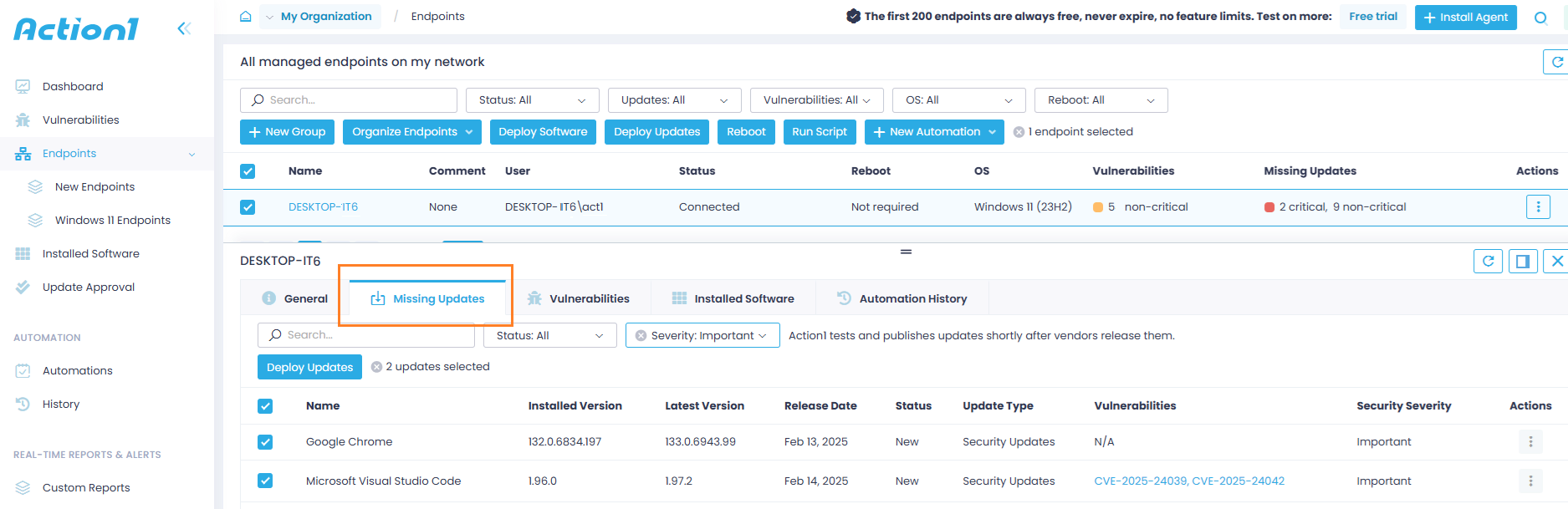Screen dimensions: 1568x509
Task: Deploy the 2 selected updates
Action: tap(309, 368)
